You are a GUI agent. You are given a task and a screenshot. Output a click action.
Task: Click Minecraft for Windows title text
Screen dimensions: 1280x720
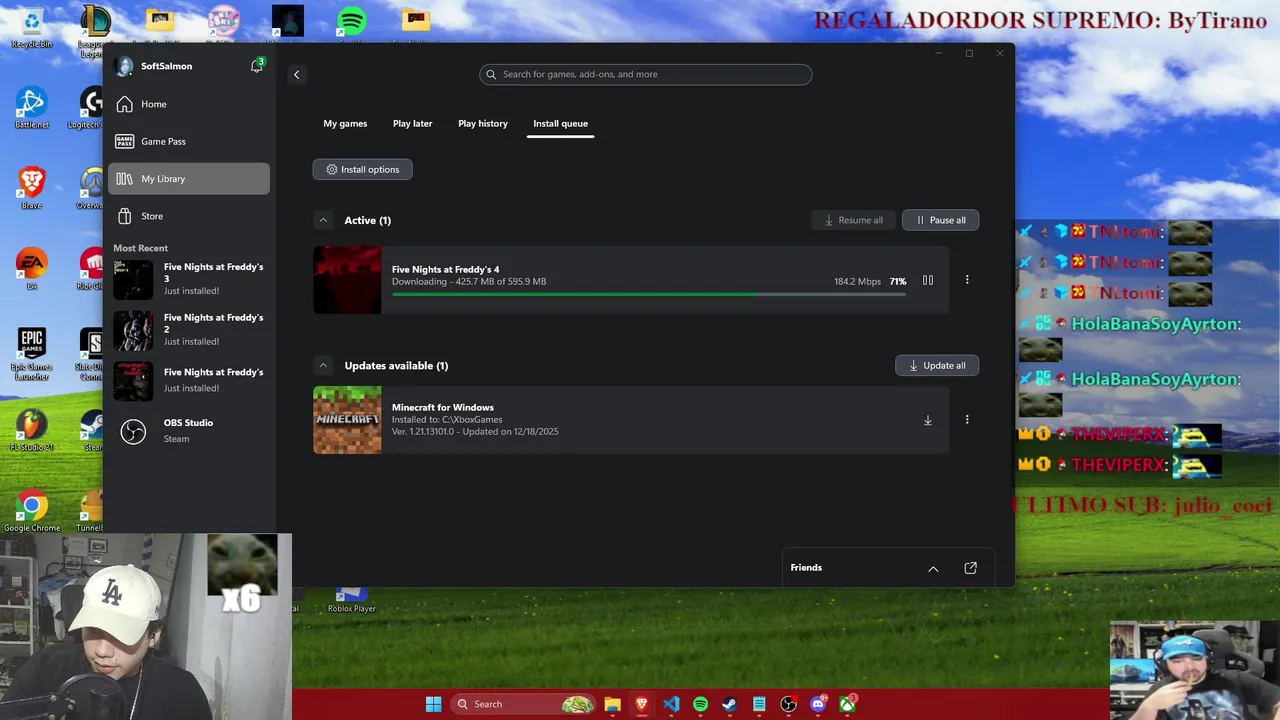click(x=443, y=407)
